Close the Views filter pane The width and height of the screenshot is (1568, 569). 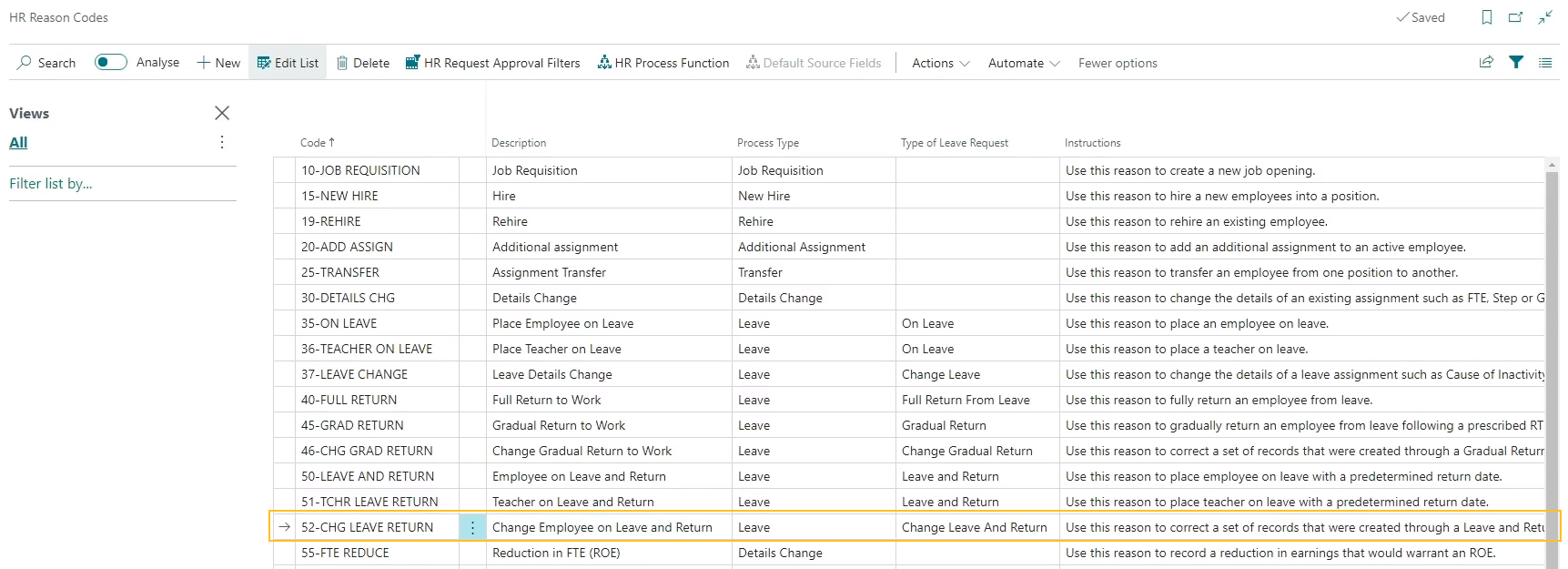click(x=222, y=113)
